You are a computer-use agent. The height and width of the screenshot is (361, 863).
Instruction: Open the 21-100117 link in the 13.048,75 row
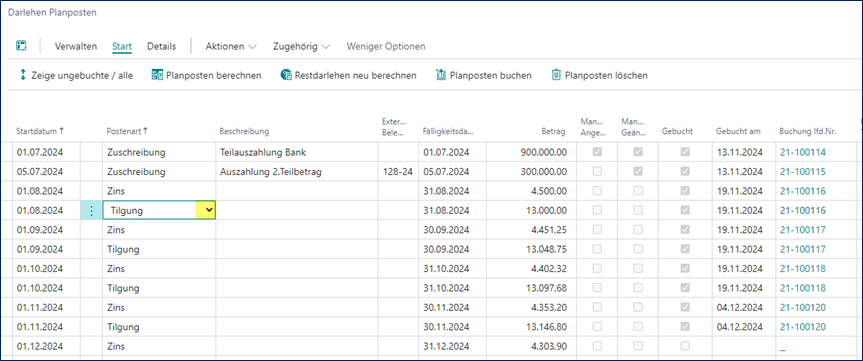click(802, 249)
